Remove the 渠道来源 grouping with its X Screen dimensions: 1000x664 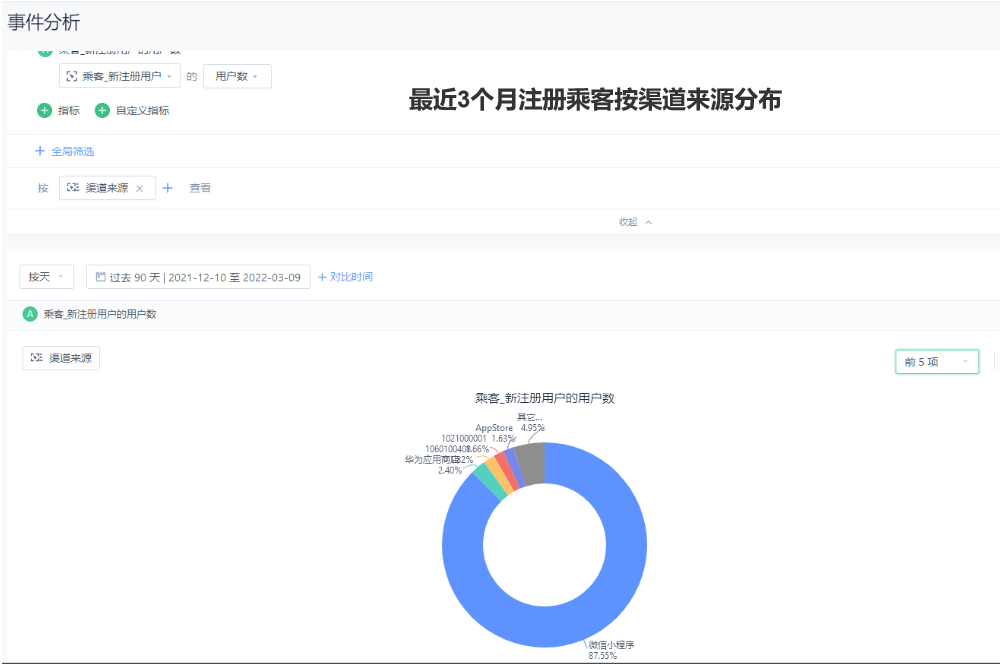click(x=139, y=188)
